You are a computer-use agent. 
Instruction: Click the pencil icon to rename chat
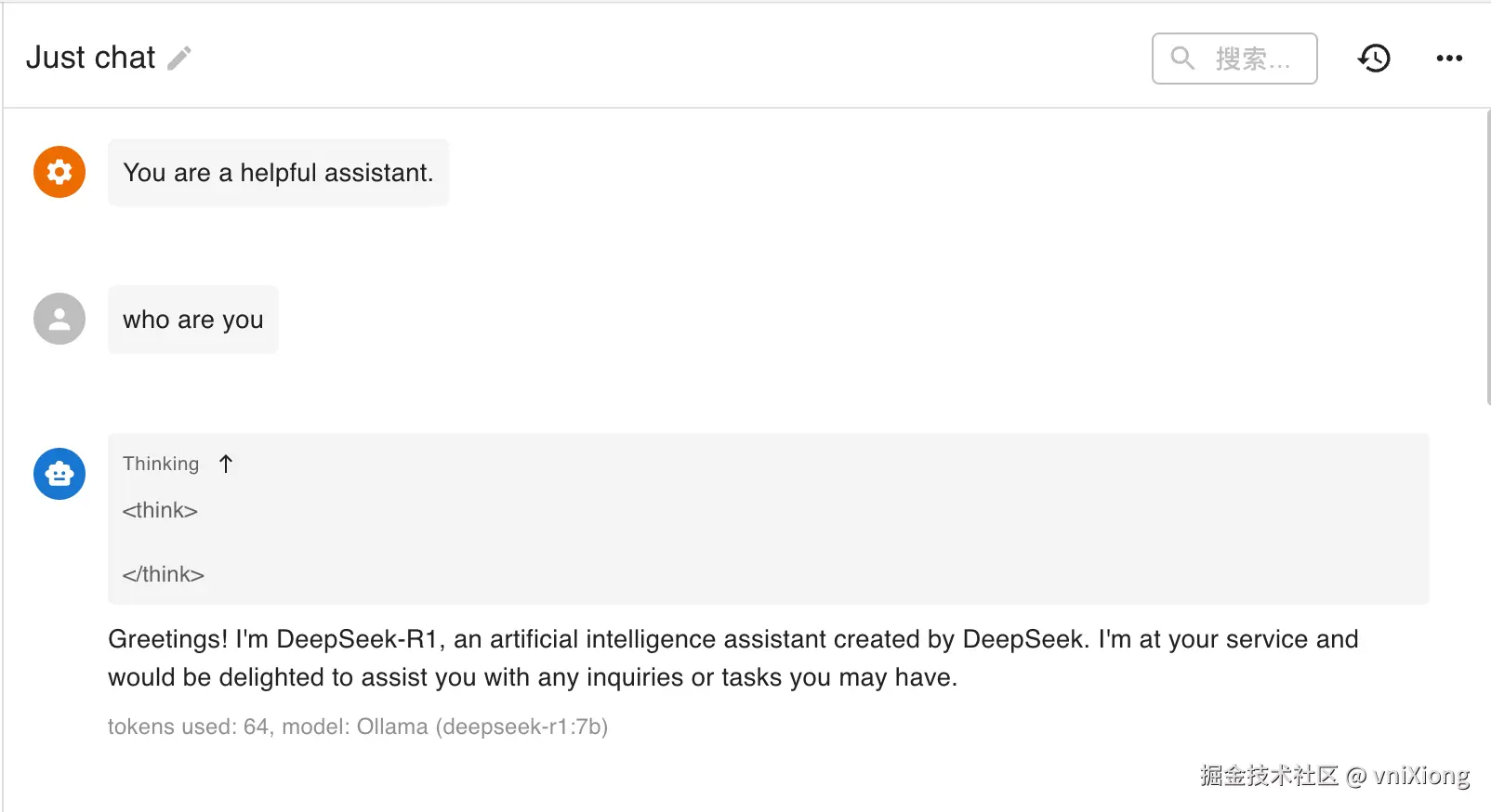pos(179,59)
